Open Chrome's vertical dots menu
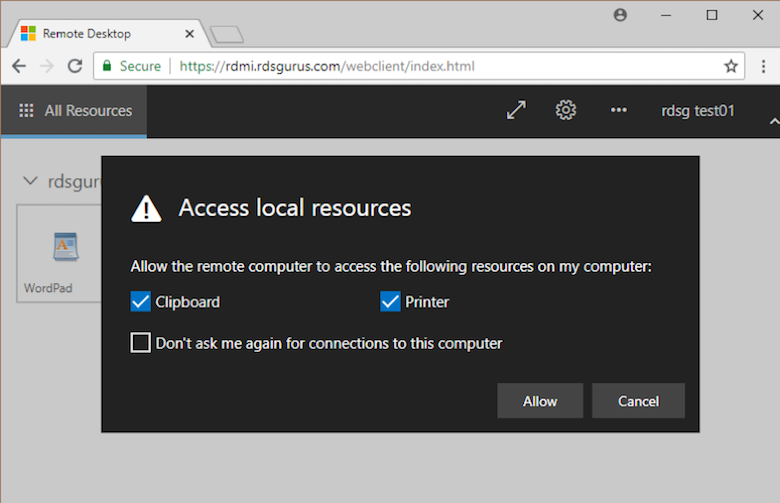 762,66
